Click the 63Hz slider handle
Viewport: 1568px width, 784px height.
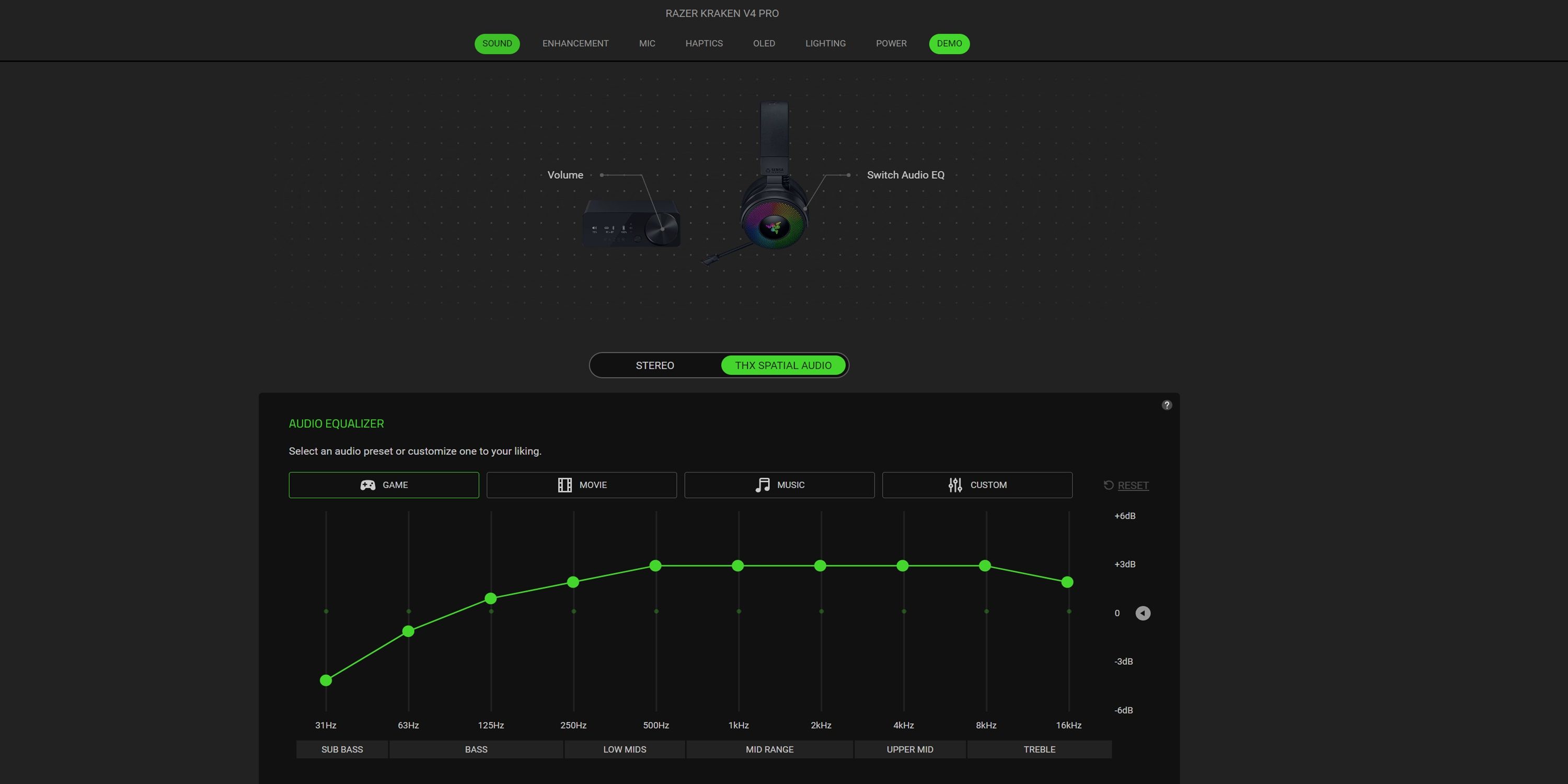pos(408,631)
